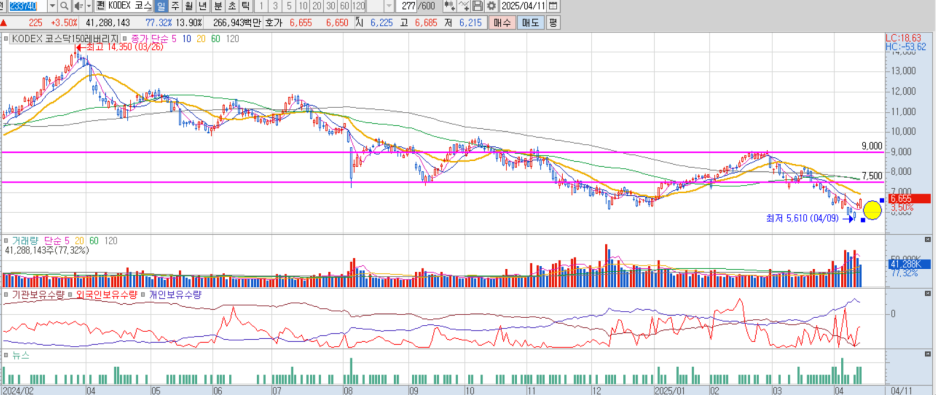Click the KODEX 코스 stock name field
Image resolution: width=936 pixels, height=395 pixels.
pyautogui.click(x=130, y=7)
